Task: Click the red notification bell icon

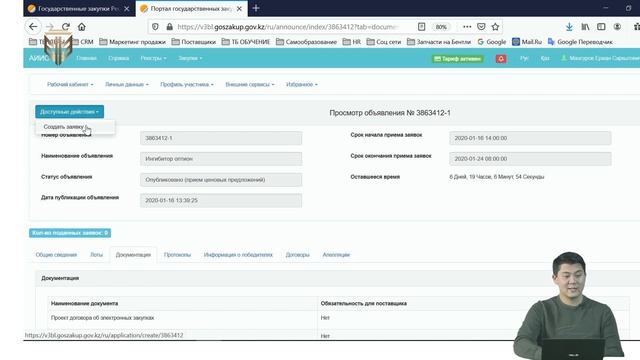Action: [501, 59]
